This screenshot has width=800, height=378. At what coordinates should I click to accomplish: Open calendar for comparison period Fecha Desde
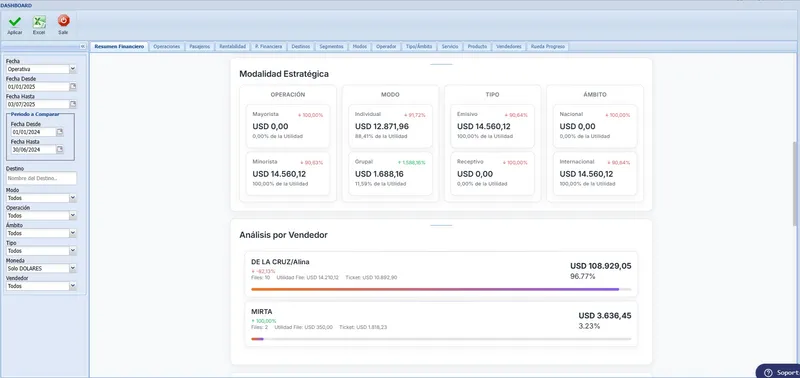click(x=60, y=132)
